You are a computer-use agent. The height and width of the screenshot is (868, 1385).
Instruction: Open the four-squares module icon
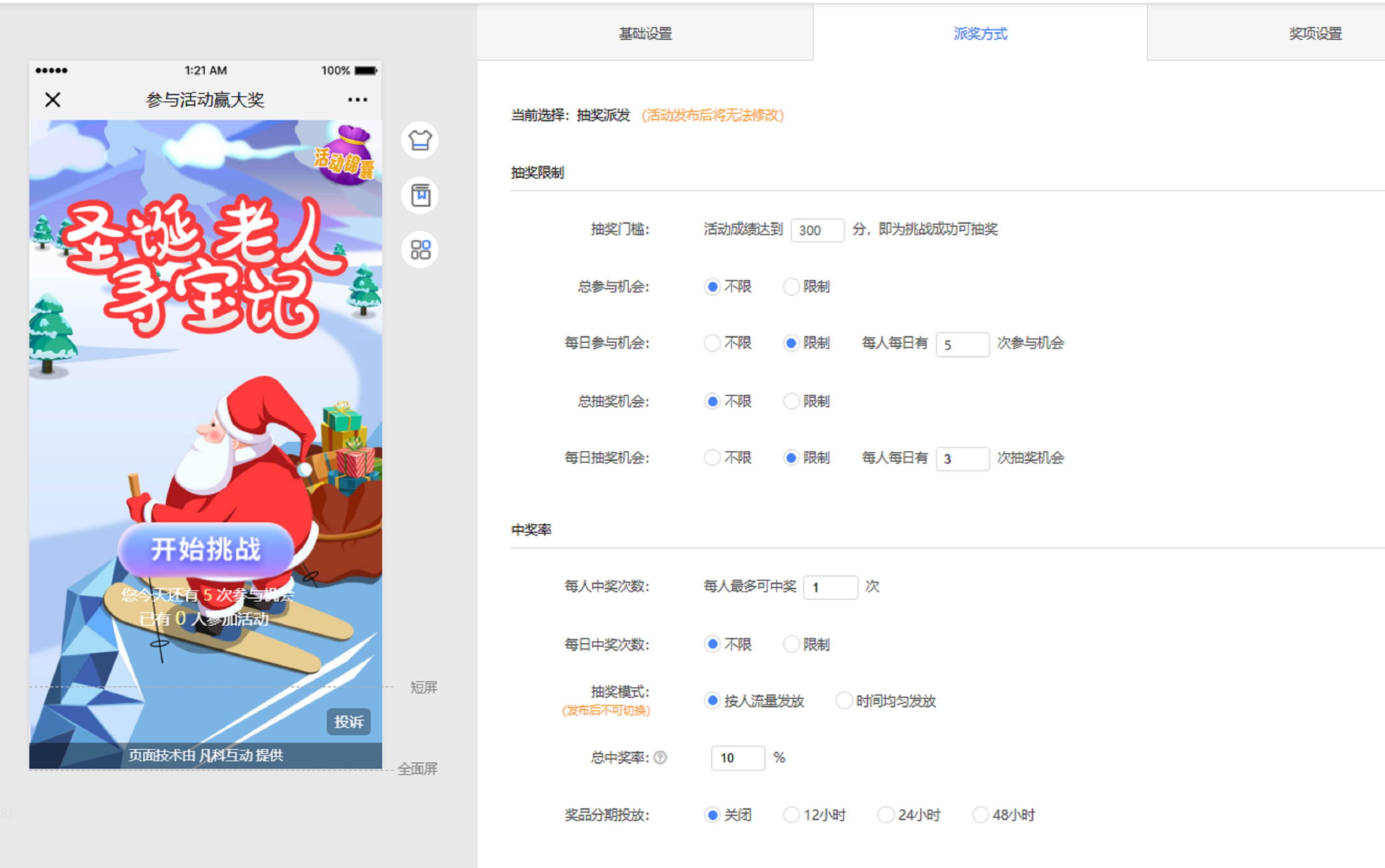pyautogui.click(x=420, y=250)
